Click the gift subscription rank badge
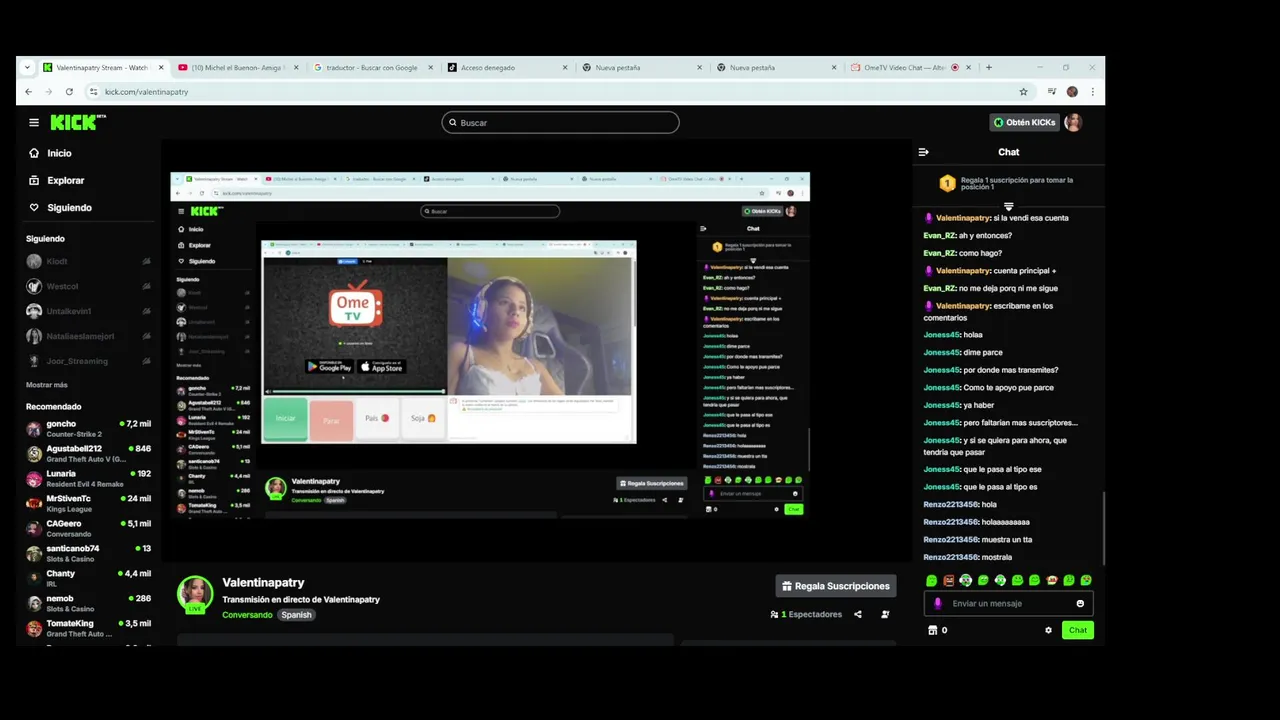Screen dimensions: 1280x720 947,184
